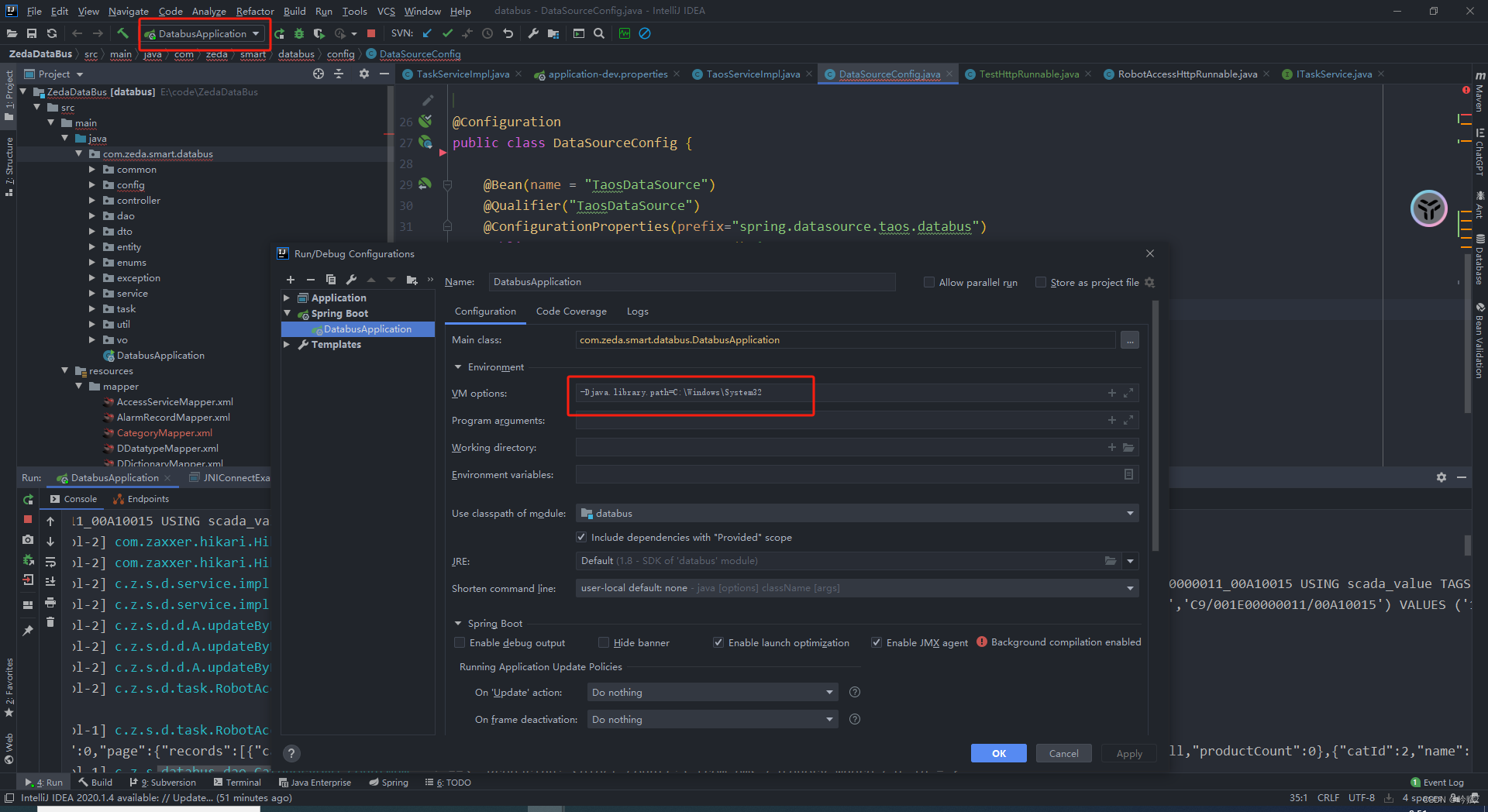Viewport: 1488px width, 812px height.
Task: Expand the VM options field editor
Action: pyautogui.click(x=1128, y=393)
